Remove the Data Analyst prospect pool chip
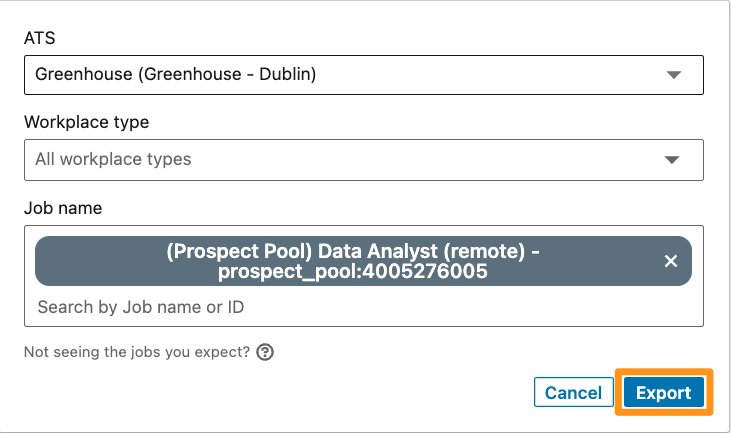731x433 pixels. [x=670, y=261]
